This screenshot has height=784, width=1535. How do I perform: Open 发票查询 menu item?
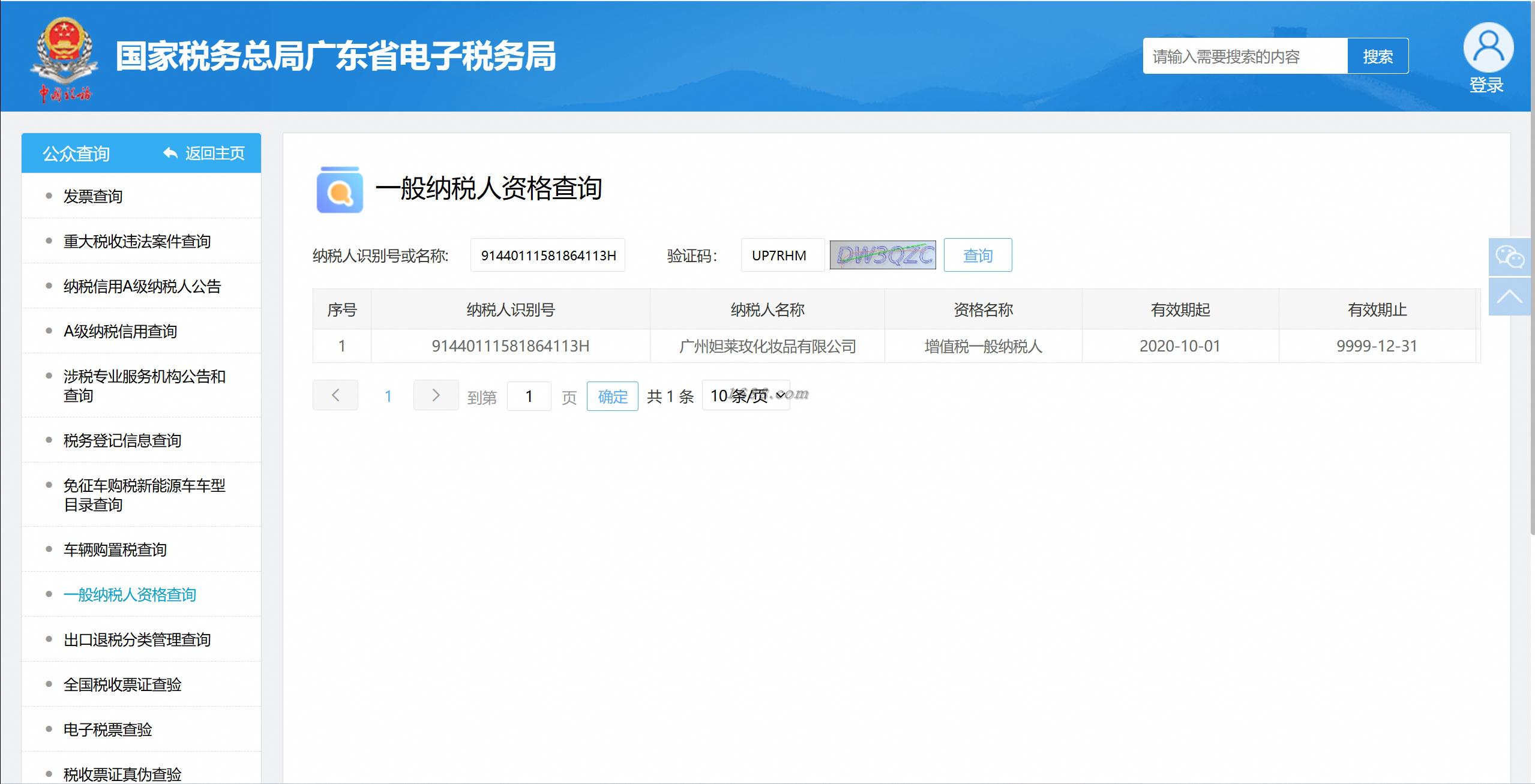[x=93, y=196]
